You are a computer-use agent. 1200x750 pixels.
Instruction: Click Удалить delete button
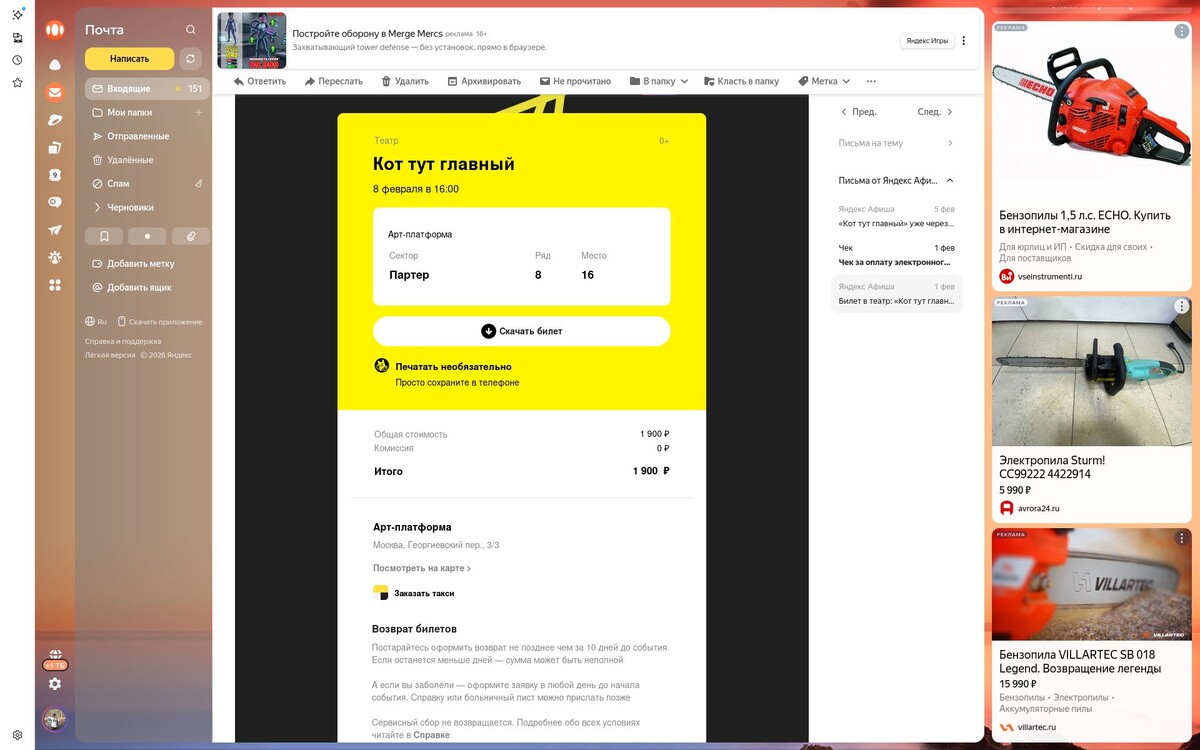pyautogui.click(x=404, y=81)
